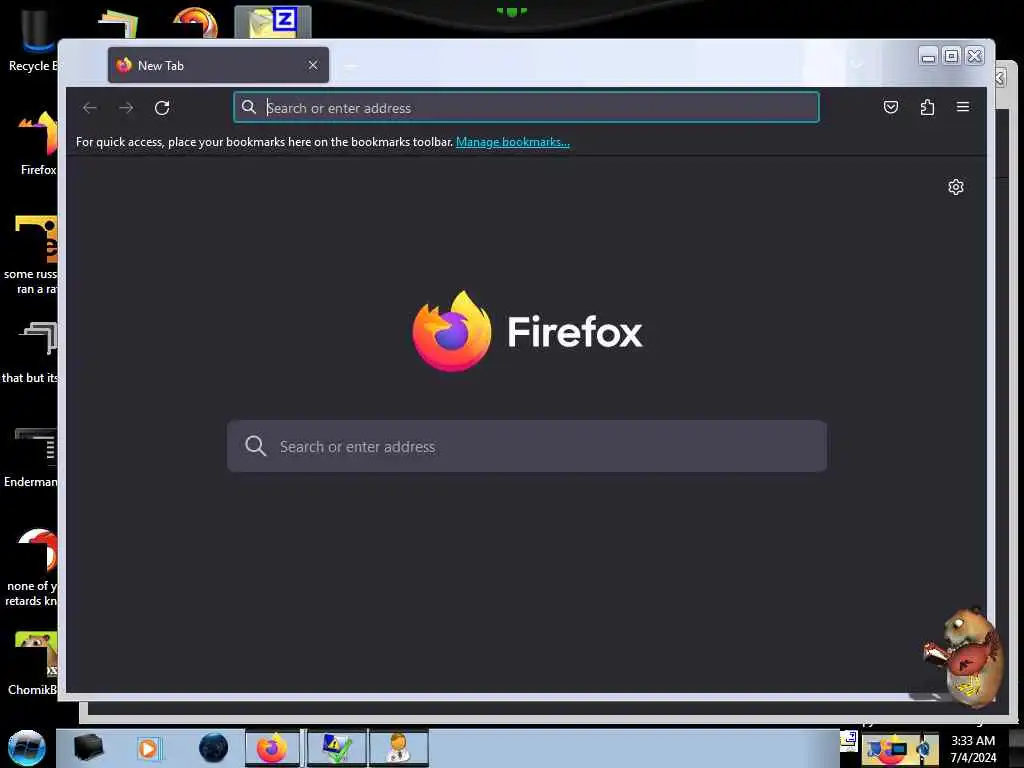
Task: Click the bookmarks toolbar quick access text
Action: tap(264, 142)
